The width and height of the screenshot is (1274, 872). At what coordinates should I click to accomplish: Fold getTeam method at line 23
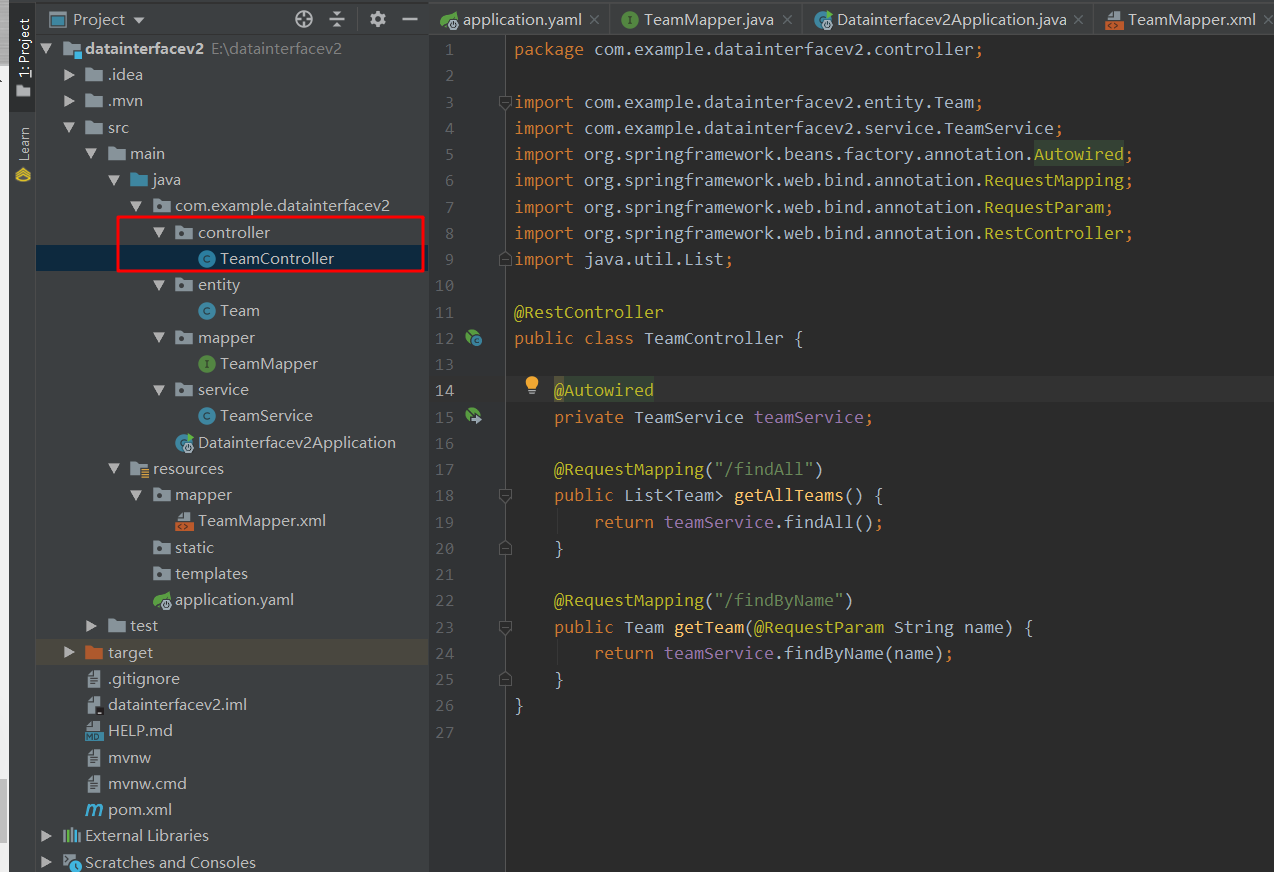point(505,627)
